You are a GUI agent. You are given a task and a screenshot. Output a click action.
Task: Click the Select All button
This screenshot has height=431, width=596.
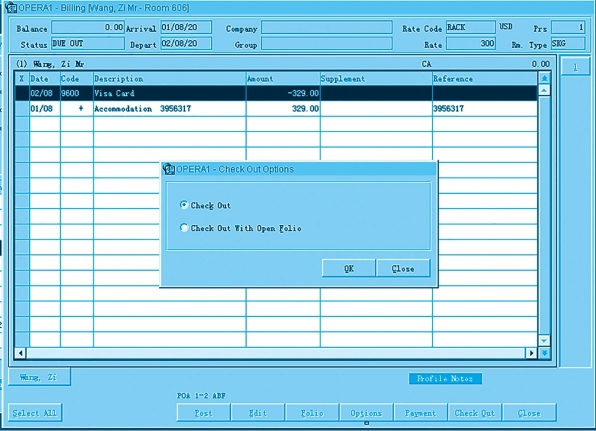[x=35, y=413]
